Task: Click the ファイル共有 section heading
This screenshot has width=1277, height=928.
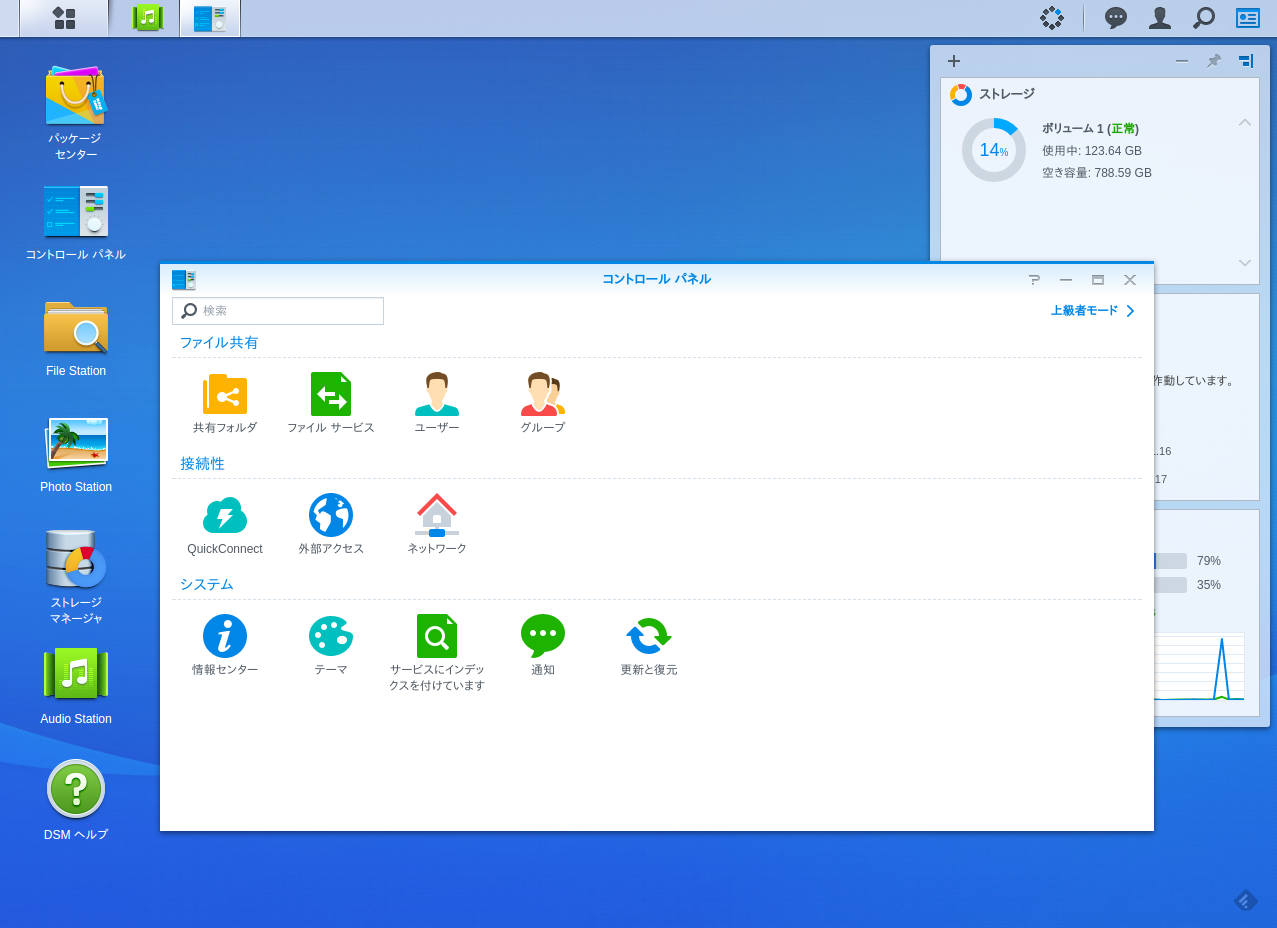Action: [x=219, y=343]
